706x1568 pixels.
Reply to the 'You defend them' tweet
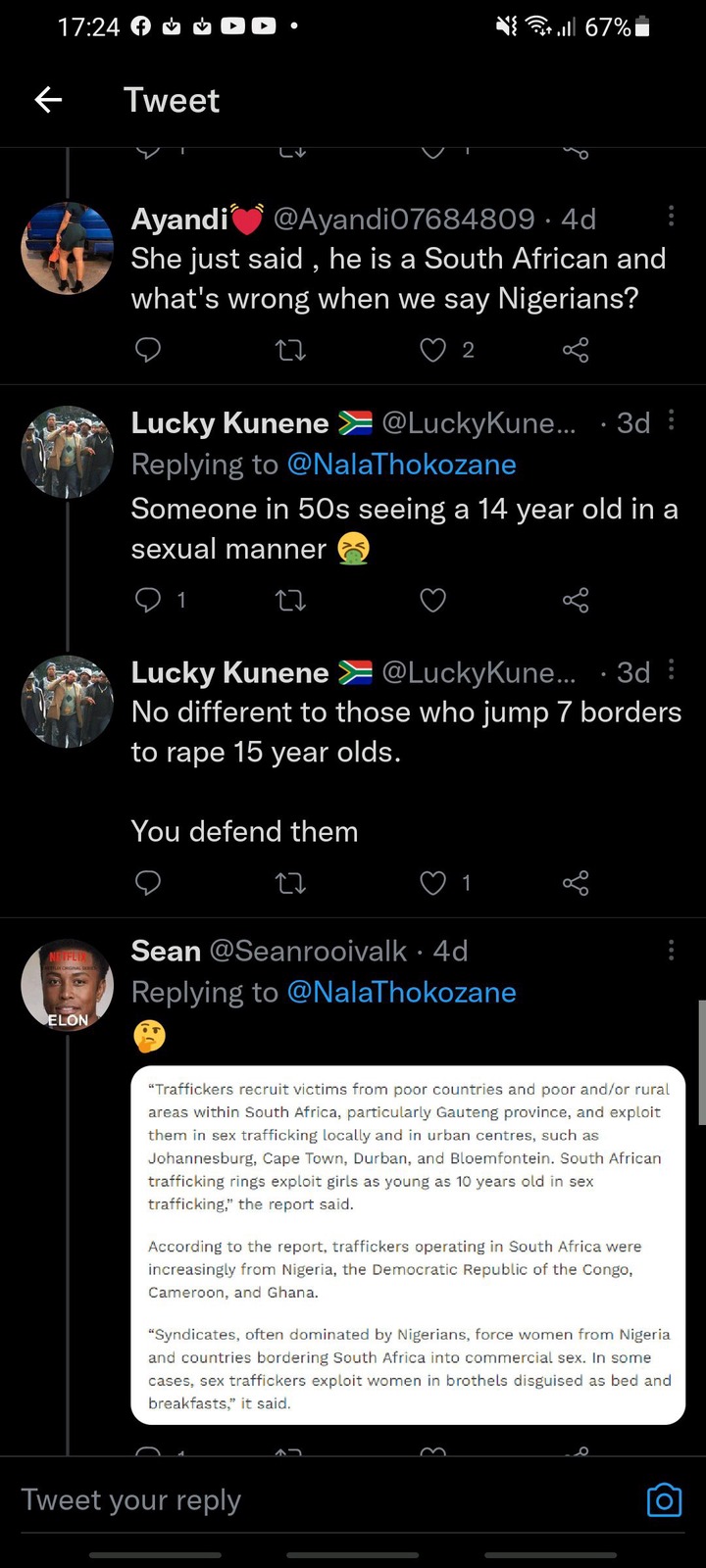[x=147, y=883]
